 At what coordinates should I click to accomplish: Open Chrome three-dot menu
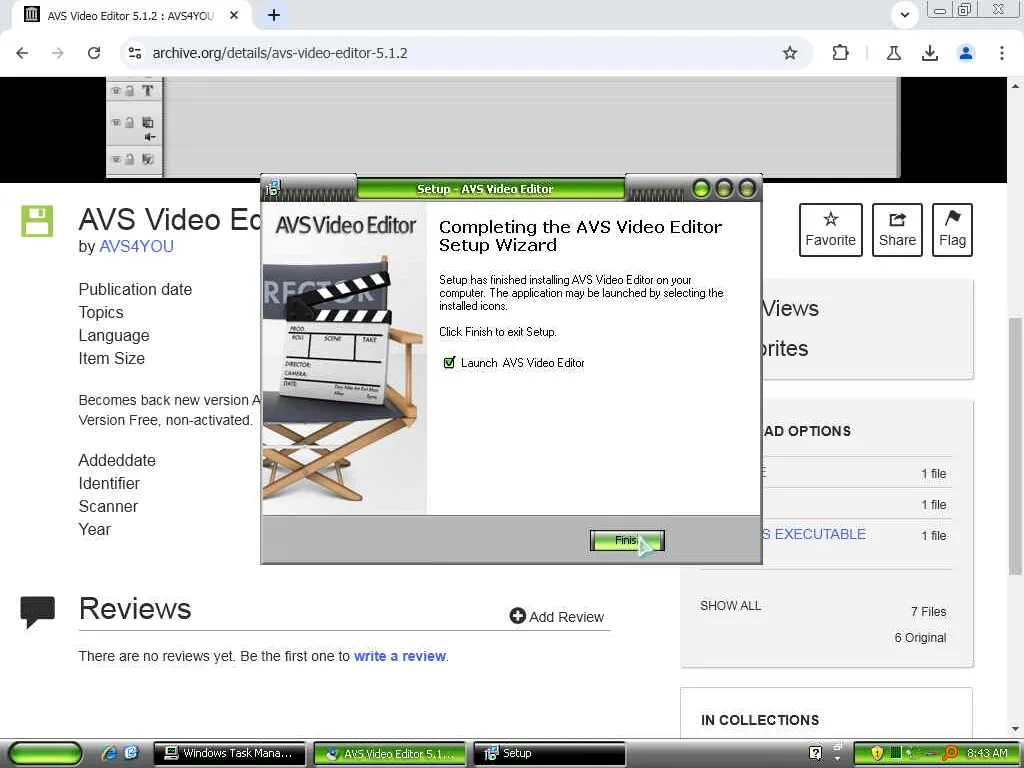click(x=1001, y=53)
